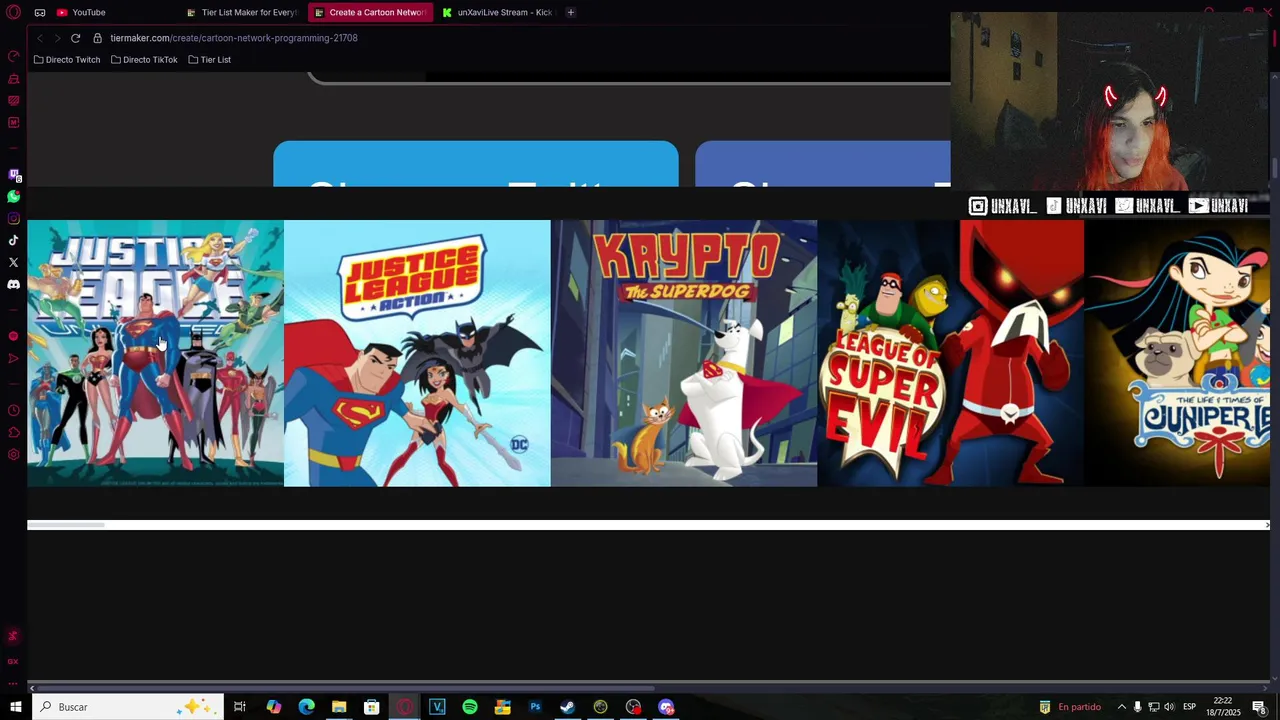Open File Explorer from taskbar
Viewport: 1280px width, 720px height.
pyautogui.click(x=339, y=707)
